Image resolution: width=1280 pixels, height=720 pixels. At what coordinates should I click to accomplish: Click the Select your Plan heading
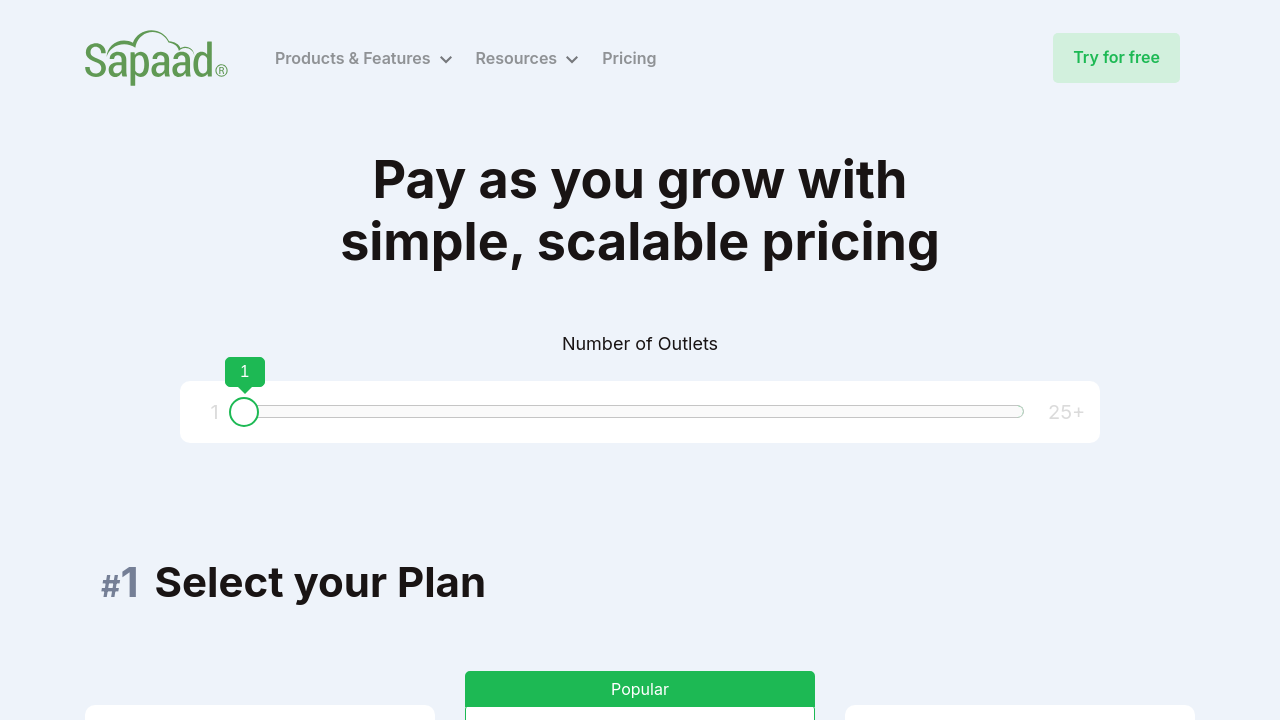tap(320, 583)
